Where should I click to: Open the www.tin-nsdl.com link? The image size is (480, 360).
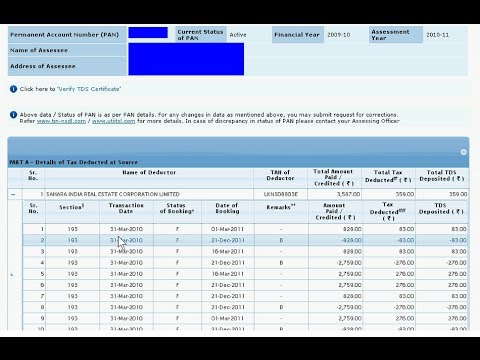click(61, 121)
